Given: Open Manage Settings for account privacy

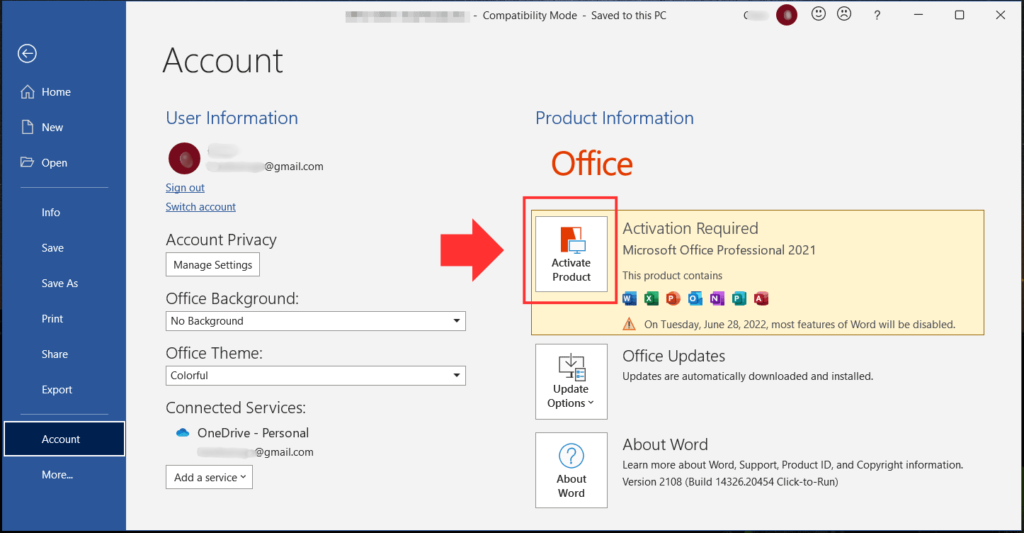Looking at the screenshot, I should [213, 265].
